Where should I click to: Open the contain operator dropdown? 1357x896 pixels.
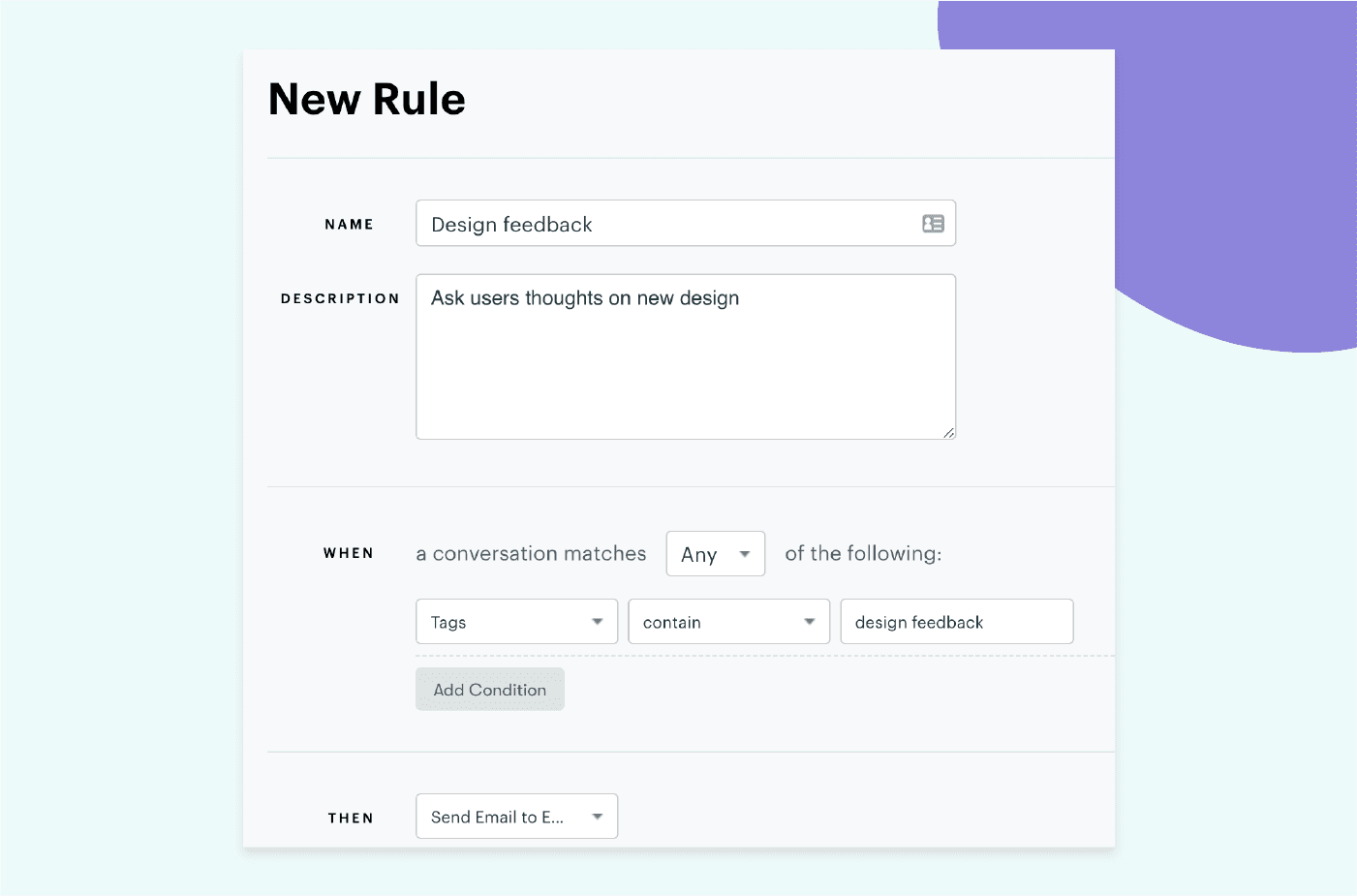[x=728, y=621]
